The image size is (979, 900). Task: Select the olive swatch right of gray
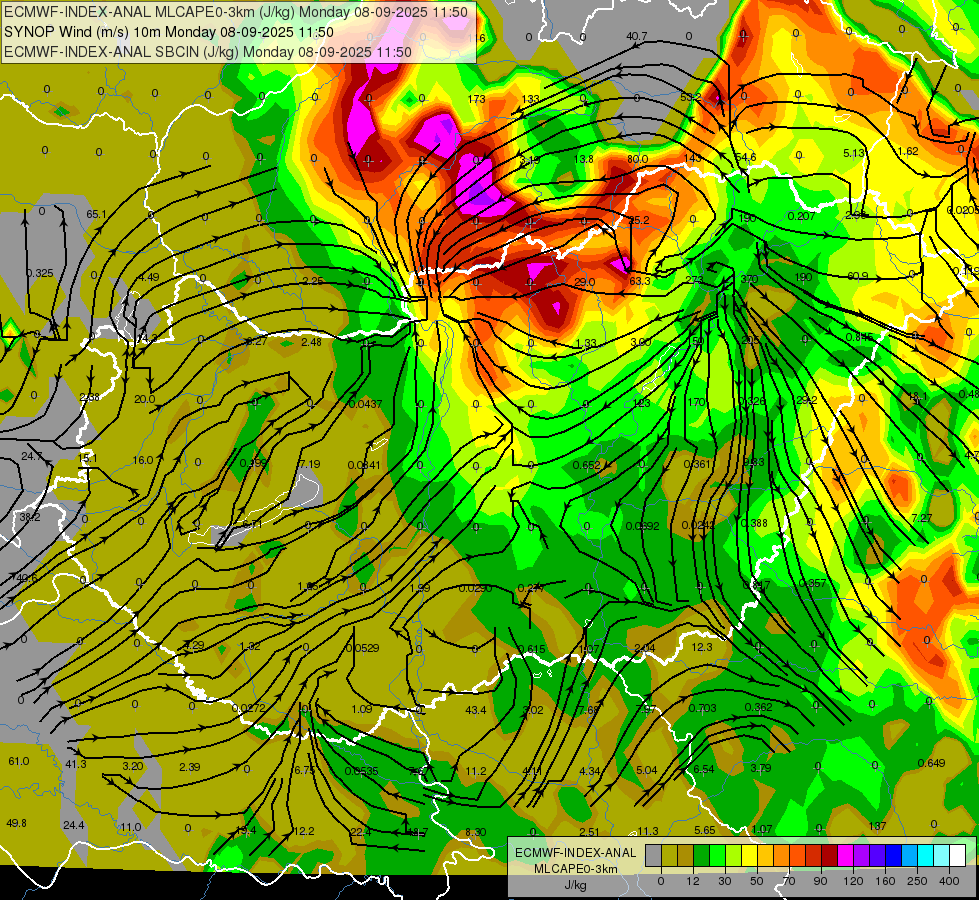669,855
